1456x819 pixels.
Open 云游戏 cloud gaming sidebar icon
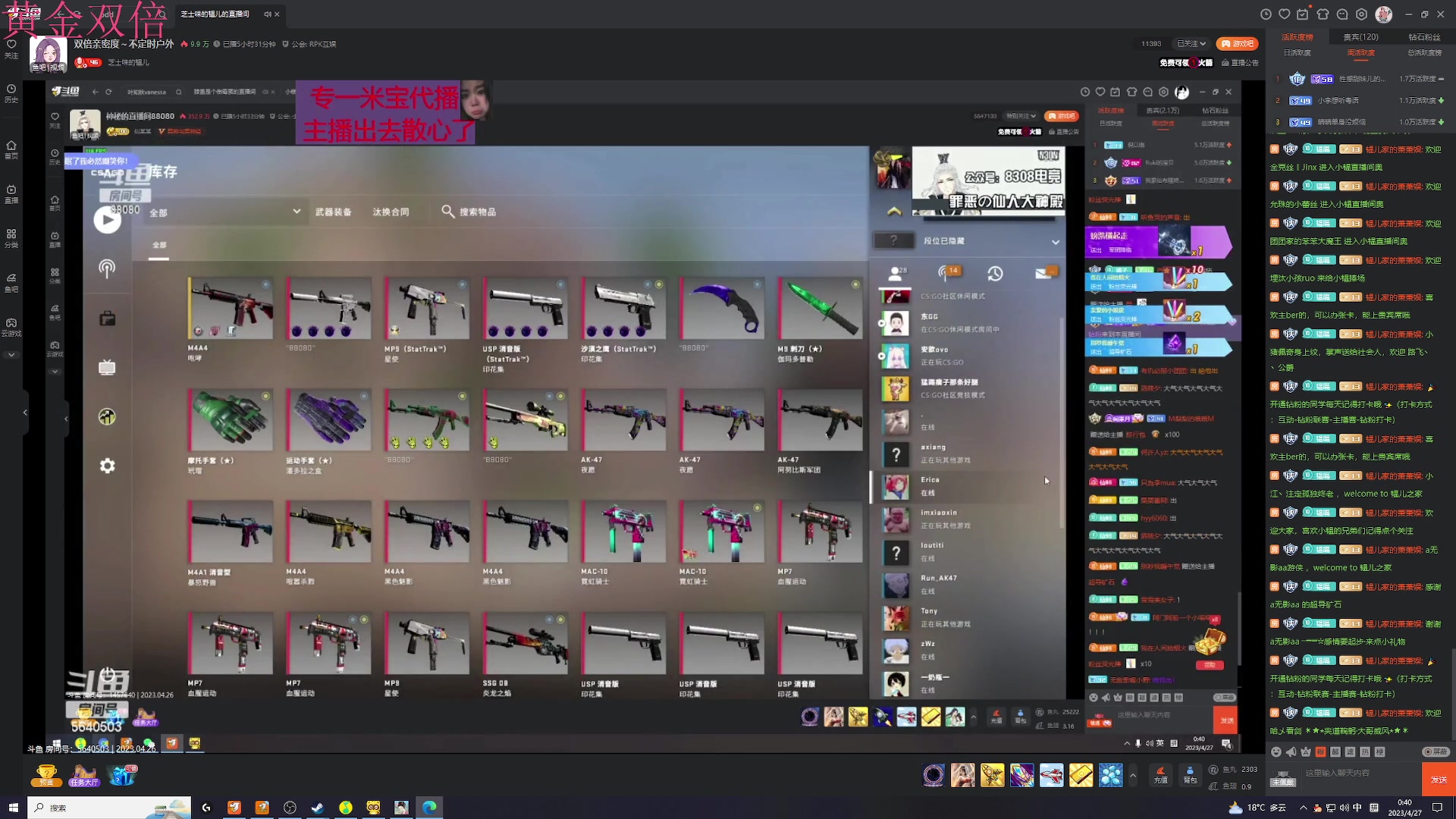tap(11, 327)
